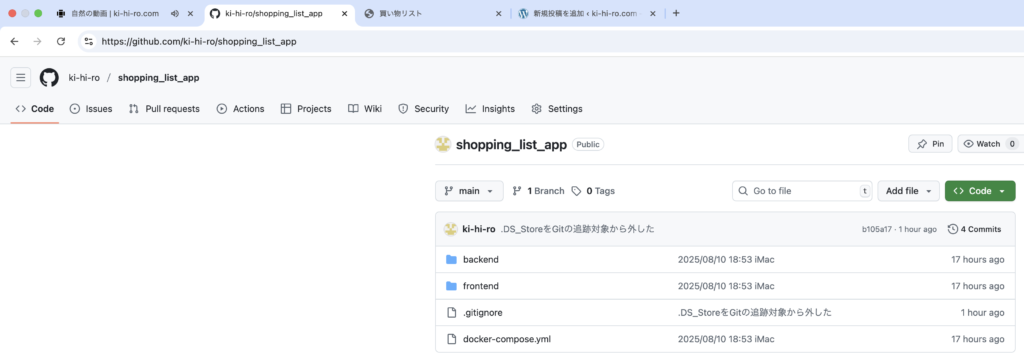Open the Actions tab
This screenshot has height=361, width=1024.
240,109
